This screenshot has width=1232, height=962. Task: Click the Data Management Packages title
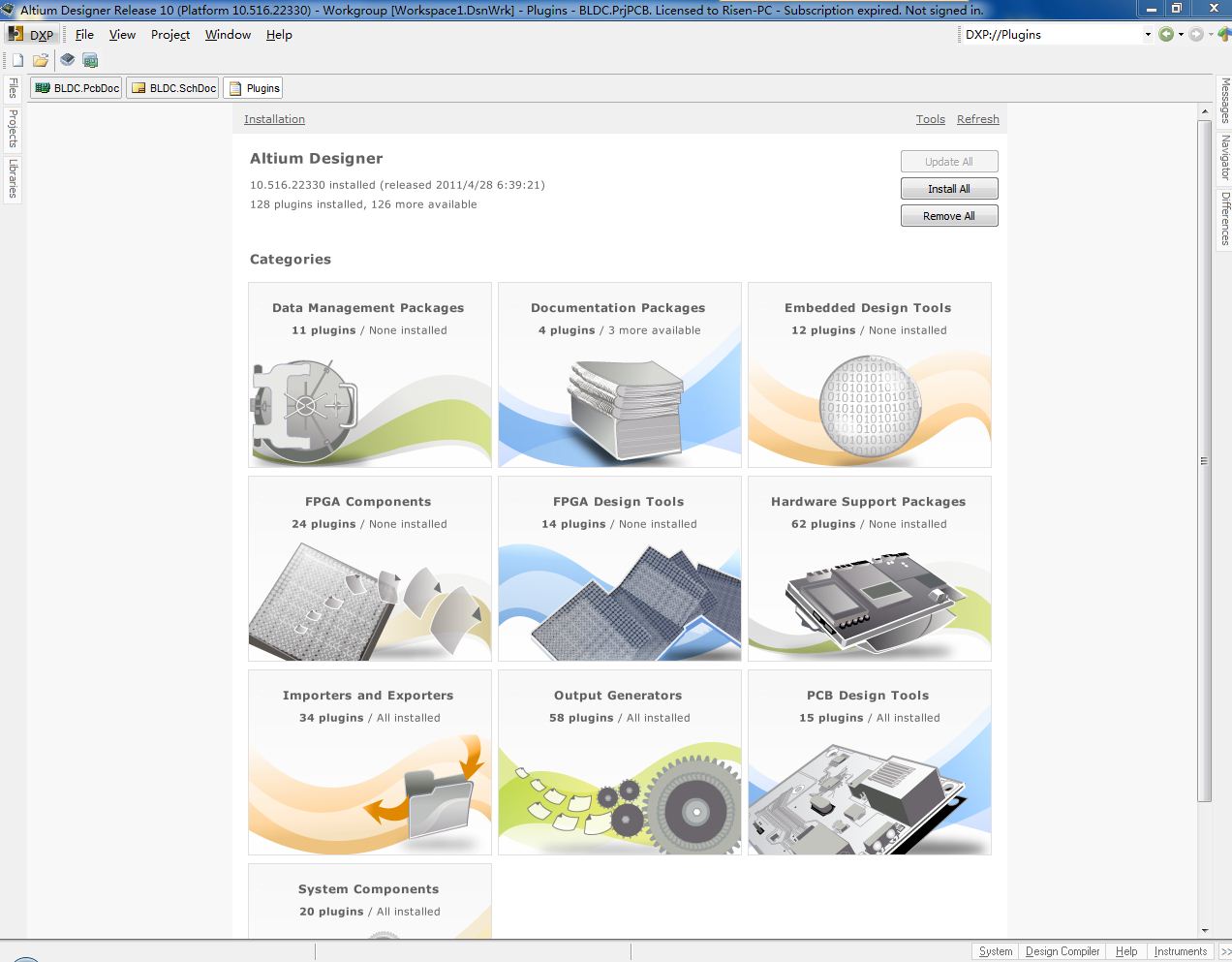[368, 308]
